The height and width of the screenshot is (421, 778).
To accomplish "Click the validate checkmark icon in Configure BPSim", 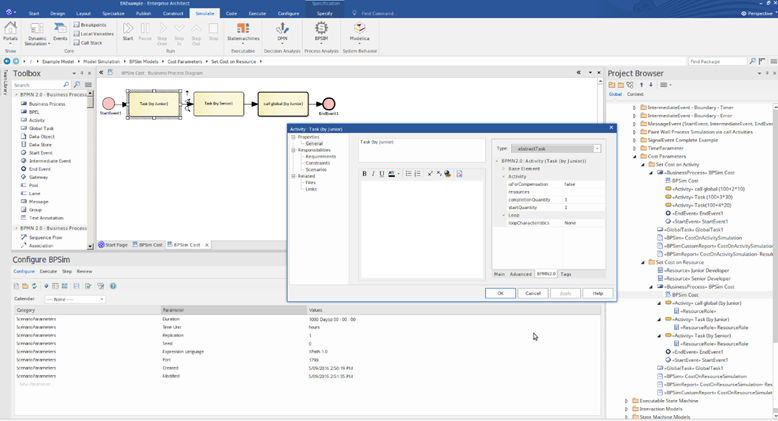I will 88,286.
